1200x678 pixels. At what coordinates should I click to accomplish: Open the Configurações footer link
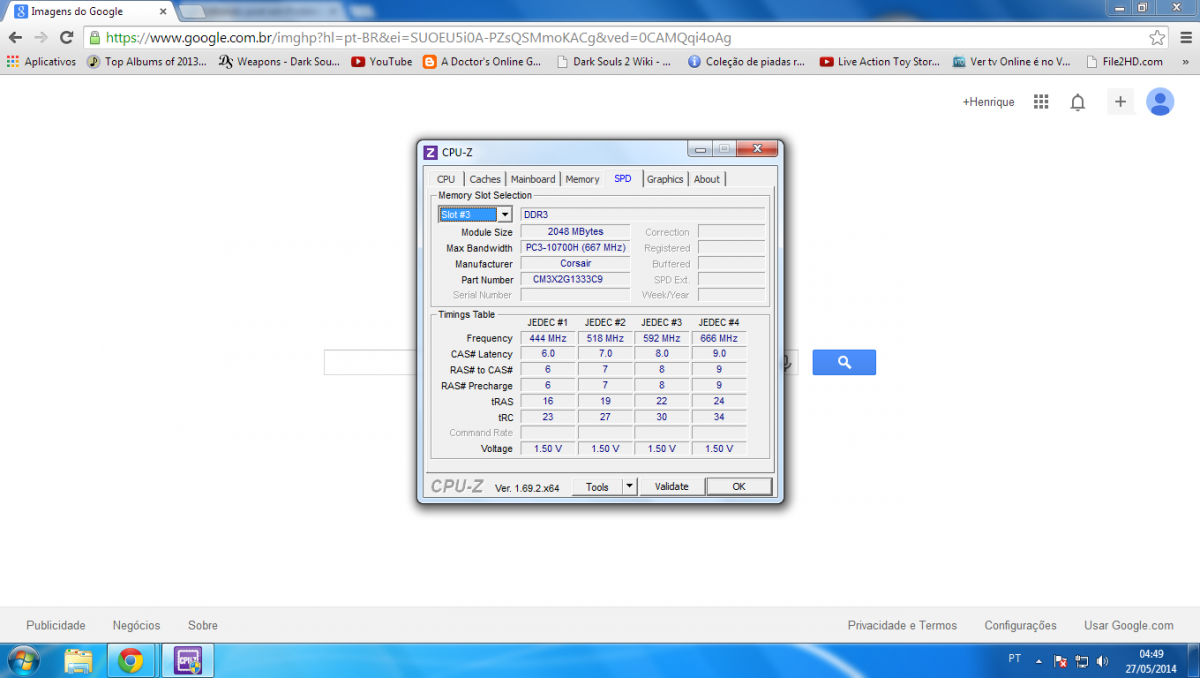[x=1020, y=626]
